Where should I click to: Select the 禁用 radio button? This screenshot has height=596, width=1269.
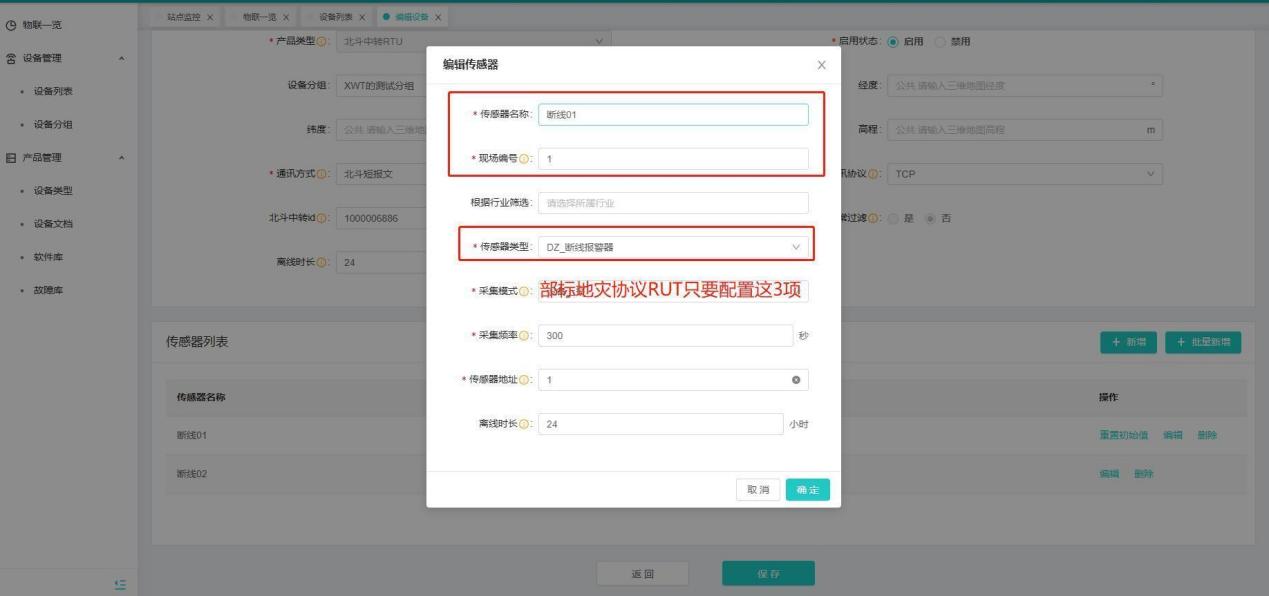pos(941,41)
